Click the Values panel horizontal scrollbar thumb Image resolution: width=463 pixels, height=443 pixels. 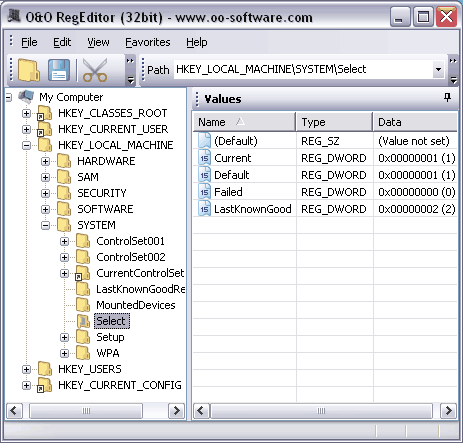[x=321, y=411]
